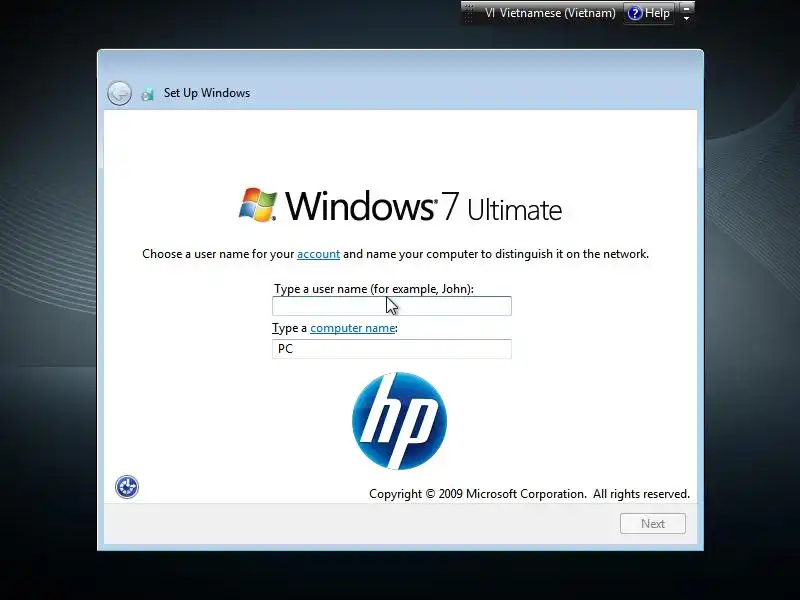
Task: Click the Set Up Windows title icon
Action: point(147,94)
